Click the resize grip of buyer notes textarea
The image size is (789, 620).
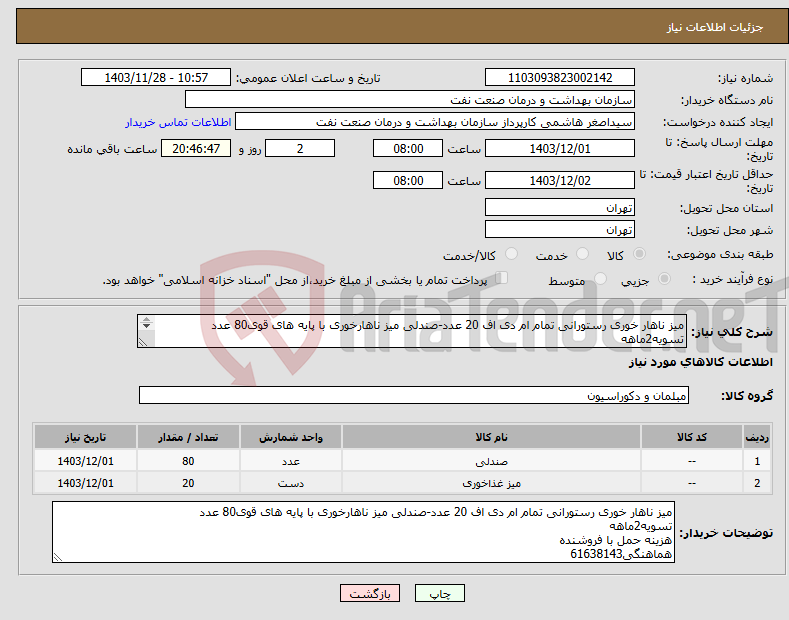pyautogui.click(x=58, y=557)
